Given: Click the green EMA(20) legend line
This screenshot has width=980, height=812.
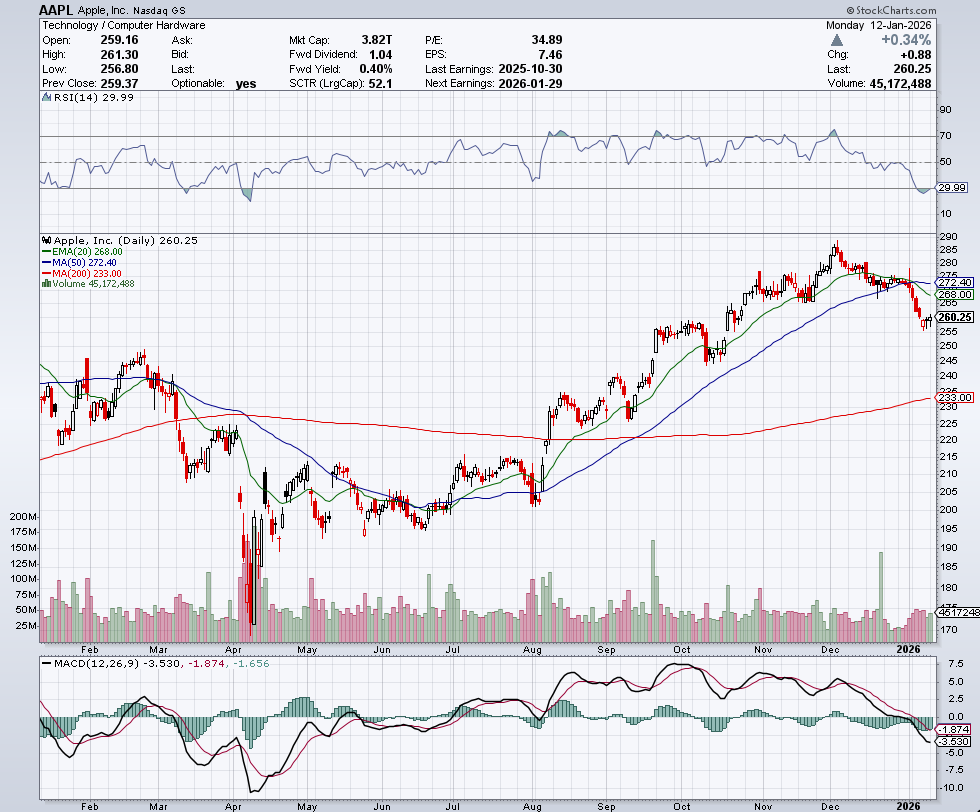Looking at the screenshot, I should (x=46, y=252).
